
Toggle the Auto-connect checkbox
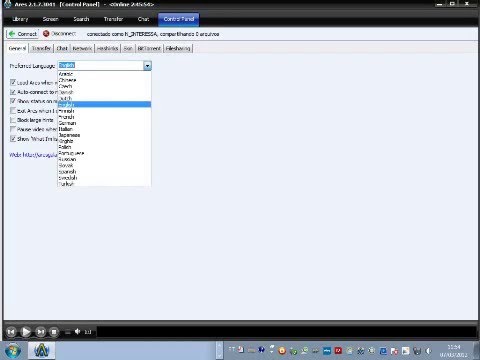click(13, 92)
